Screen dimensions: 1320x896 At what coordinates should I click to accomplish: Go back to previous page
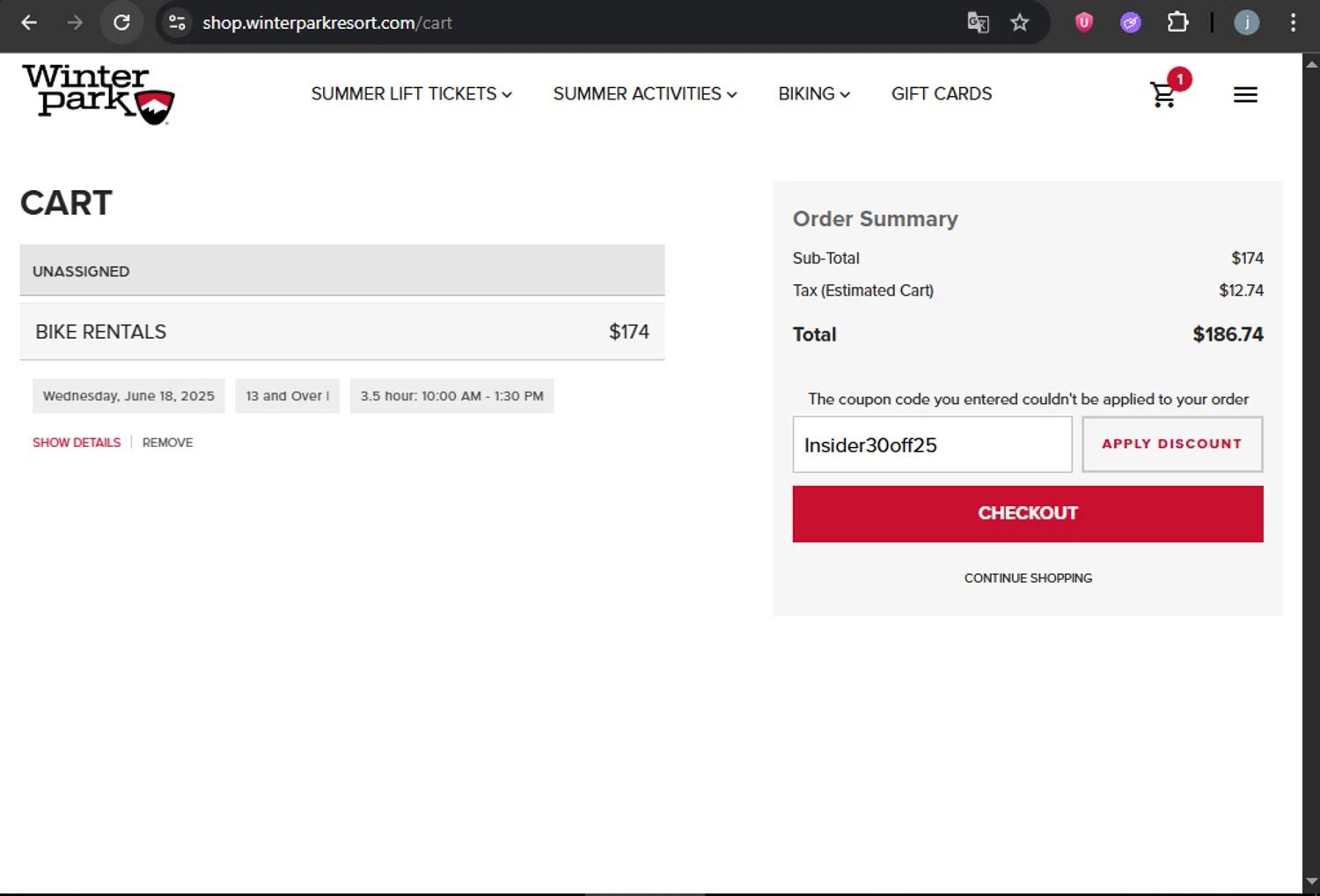click(x=29, y=23)
